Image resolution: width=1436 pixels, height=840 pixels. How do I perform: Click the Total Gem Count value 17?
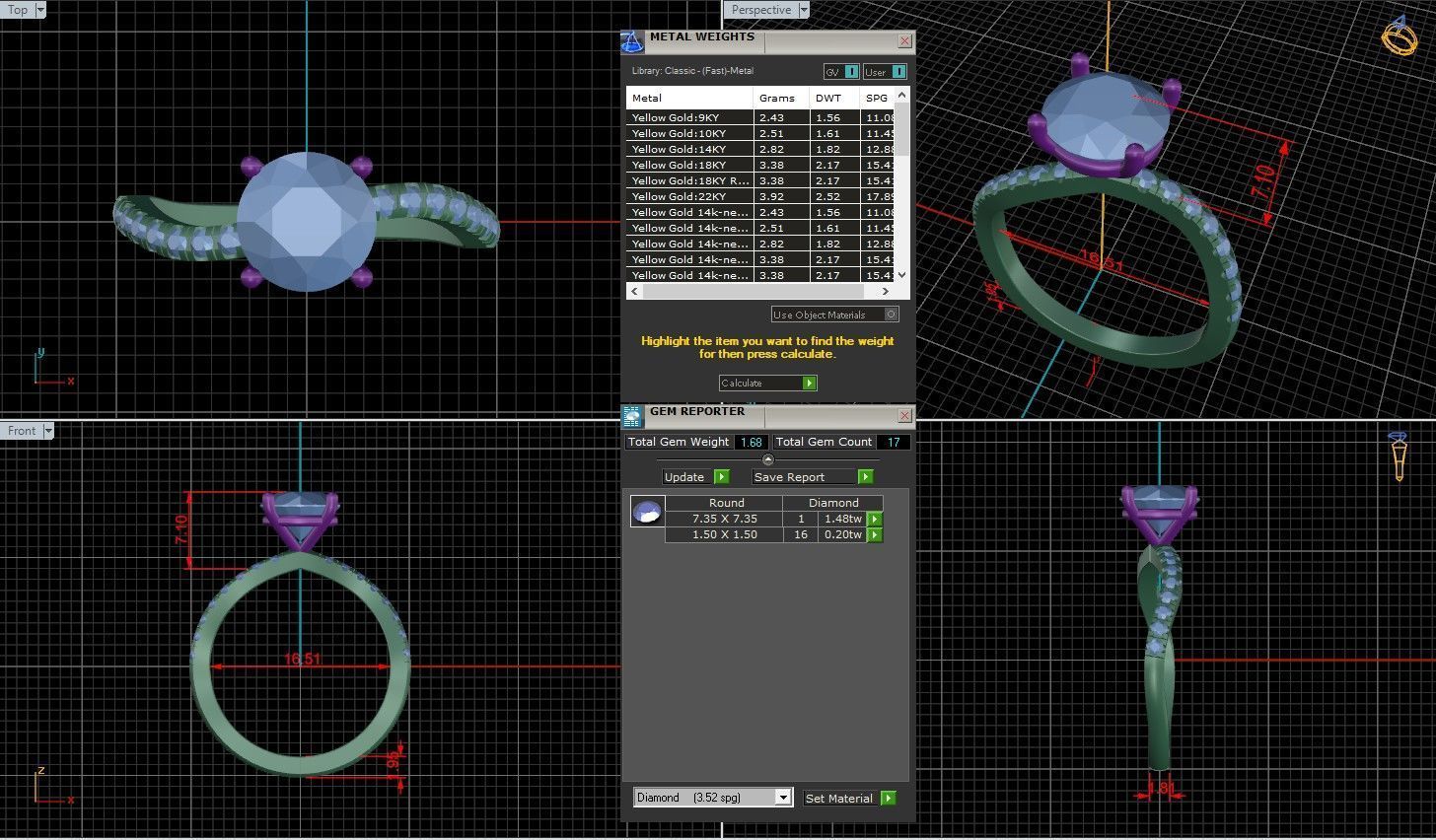click(893, 442)
